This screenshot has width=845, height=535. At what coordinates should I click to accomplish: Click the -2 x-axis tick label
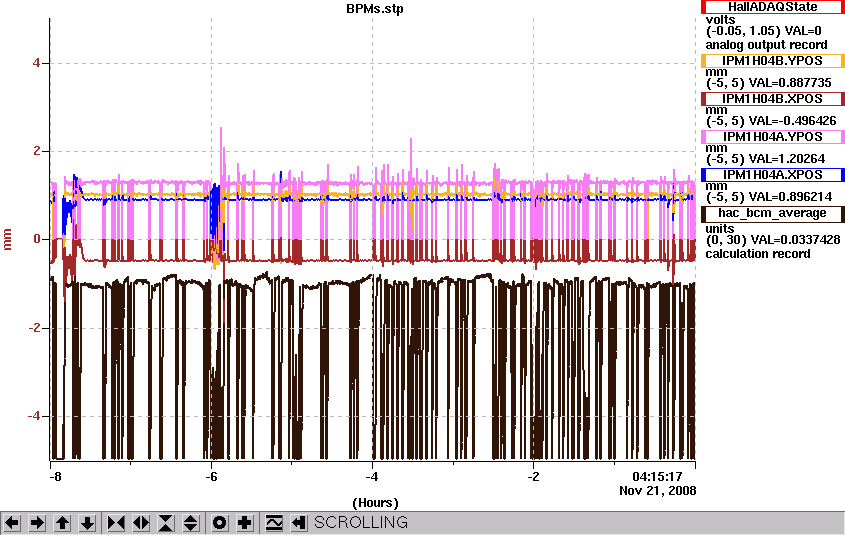click(x=533, y=477)
